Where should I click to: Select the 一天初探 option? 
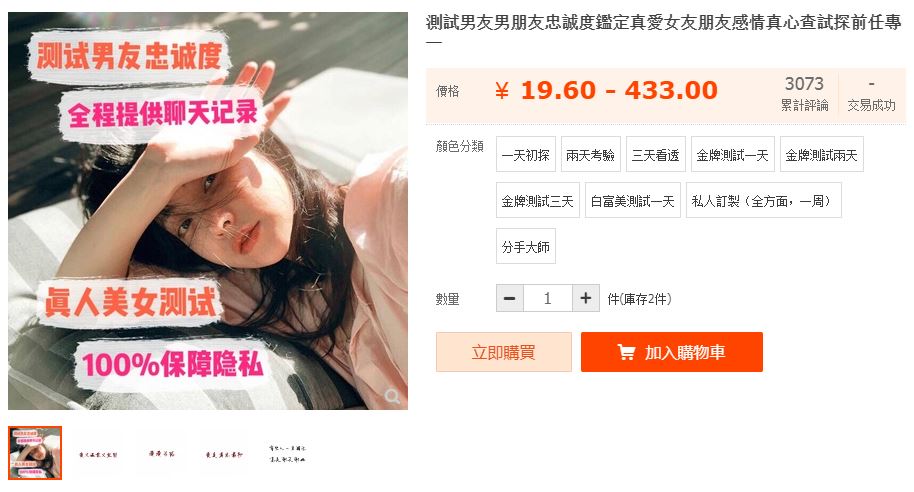[526, 154]
